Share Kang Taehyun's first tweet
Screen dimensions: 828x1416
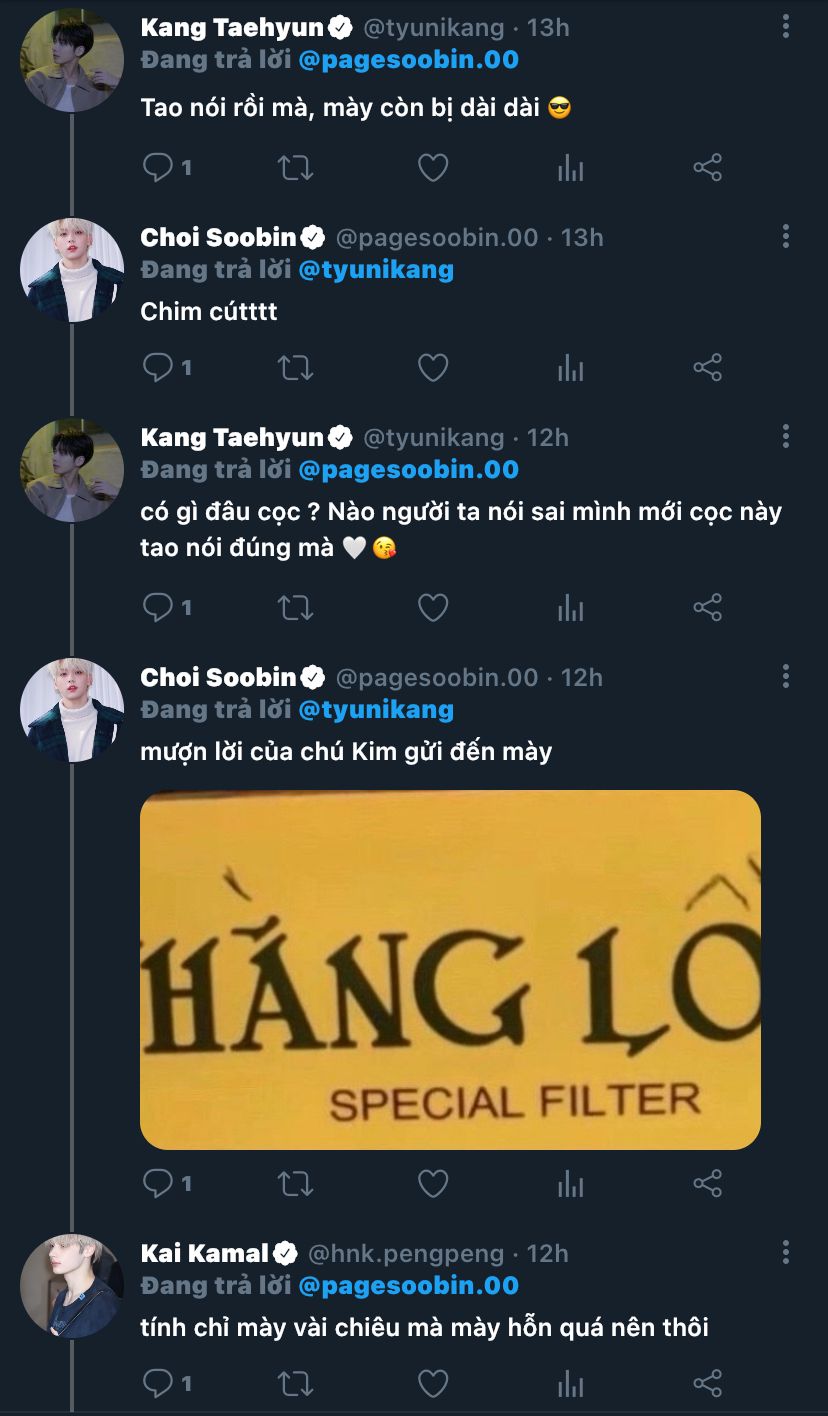(x=707, y=168)
